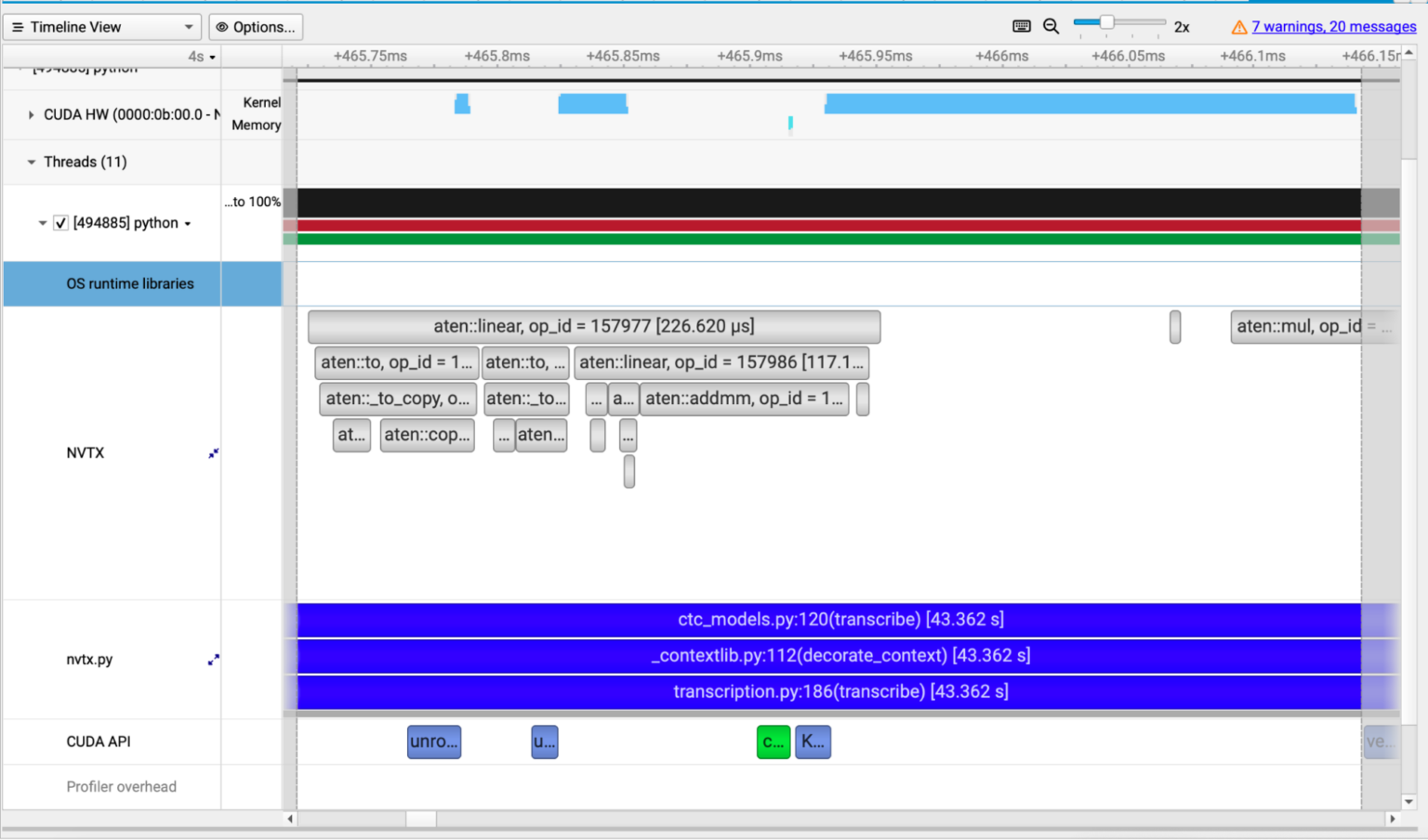Screen dimensions: 1428x840
Task: Click the expand arrows icon on the NVTX row
Action: click(213, 453)
